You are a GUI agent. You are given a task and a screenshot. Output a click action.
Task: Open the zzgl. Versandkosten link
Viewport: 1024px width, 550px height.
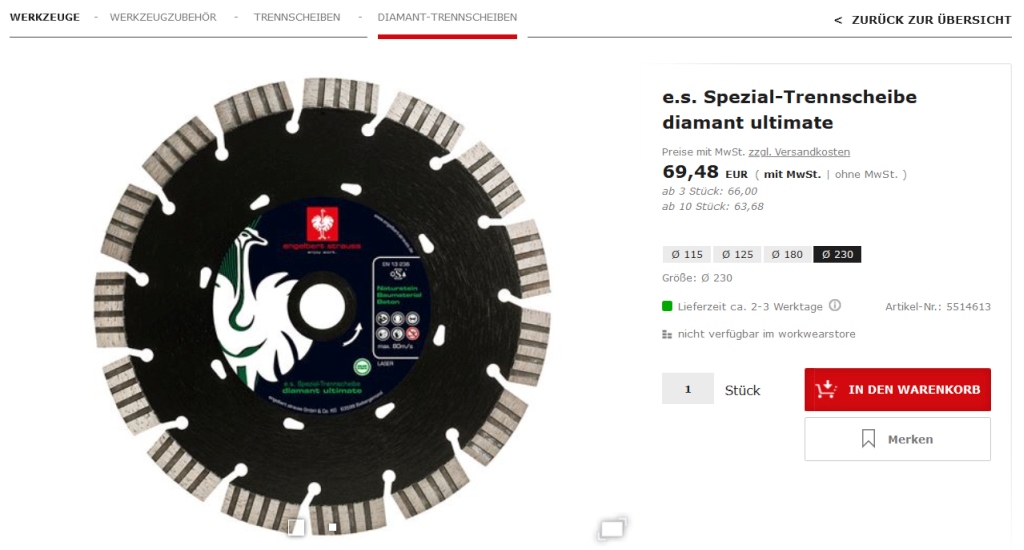[x=799, y=152]
